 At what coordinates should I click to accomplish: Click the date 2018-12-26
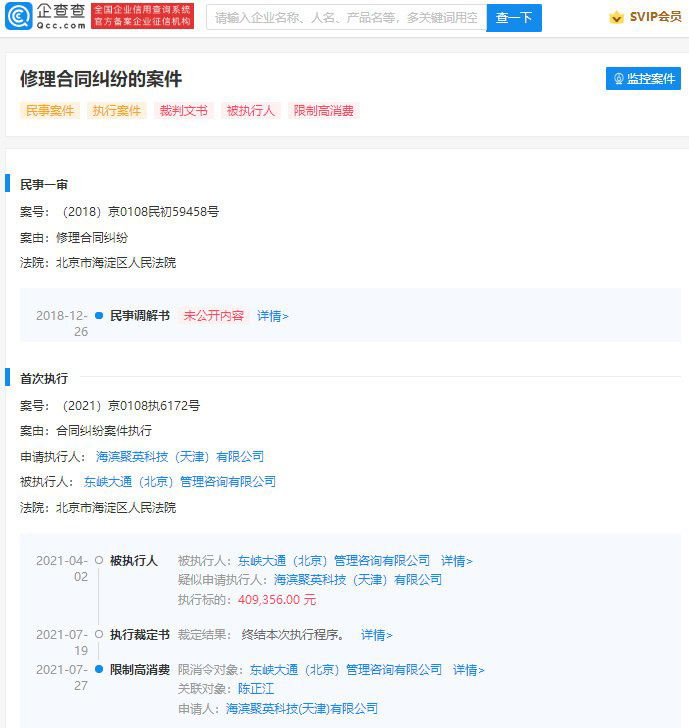click(x=62, y=324)
